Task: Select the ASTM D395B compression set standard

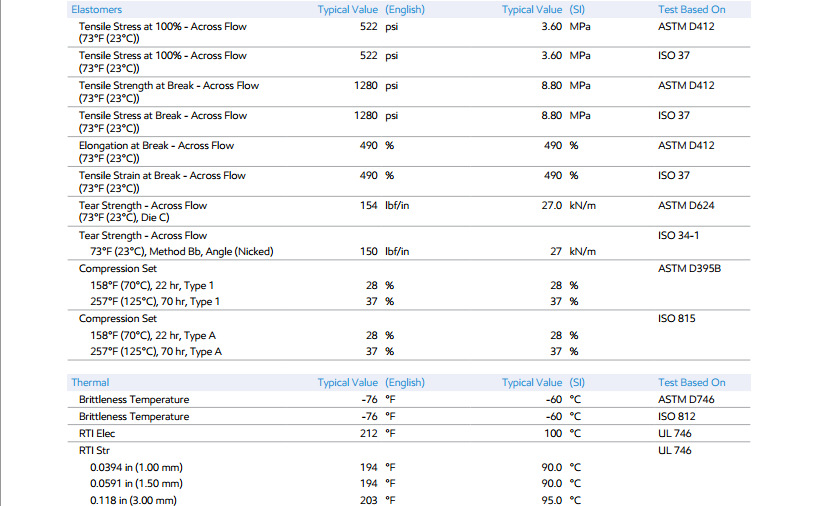Action: point(689,268)
